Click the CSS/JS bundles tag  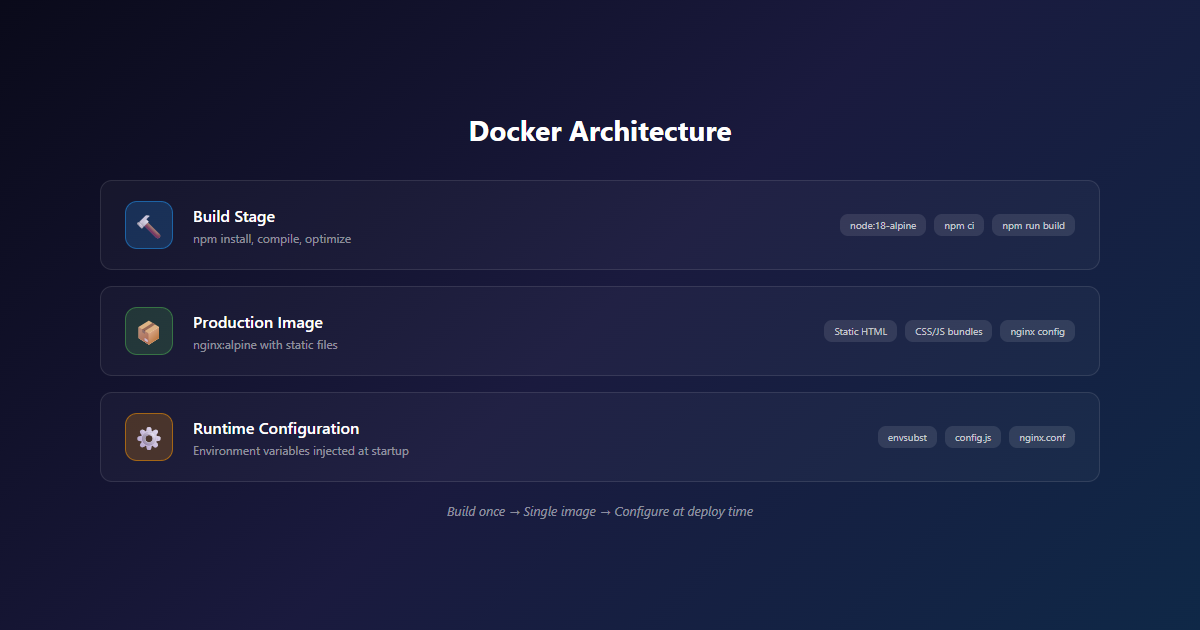pos(949,331)
